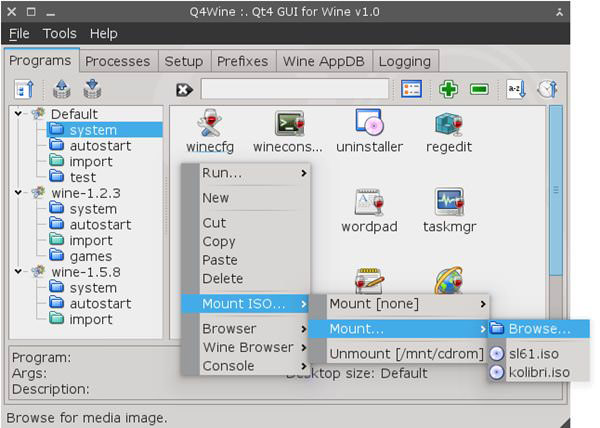Select Mount ISO... context menu entry
Viewport: 600px width, 428px height.
(x=245, y=304)
